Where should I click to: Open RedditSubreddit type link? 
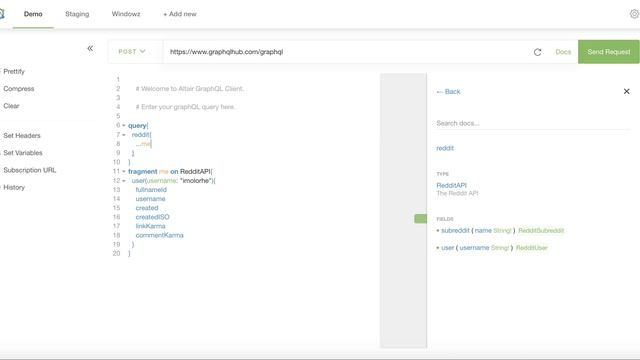click(x=541, y=231)
